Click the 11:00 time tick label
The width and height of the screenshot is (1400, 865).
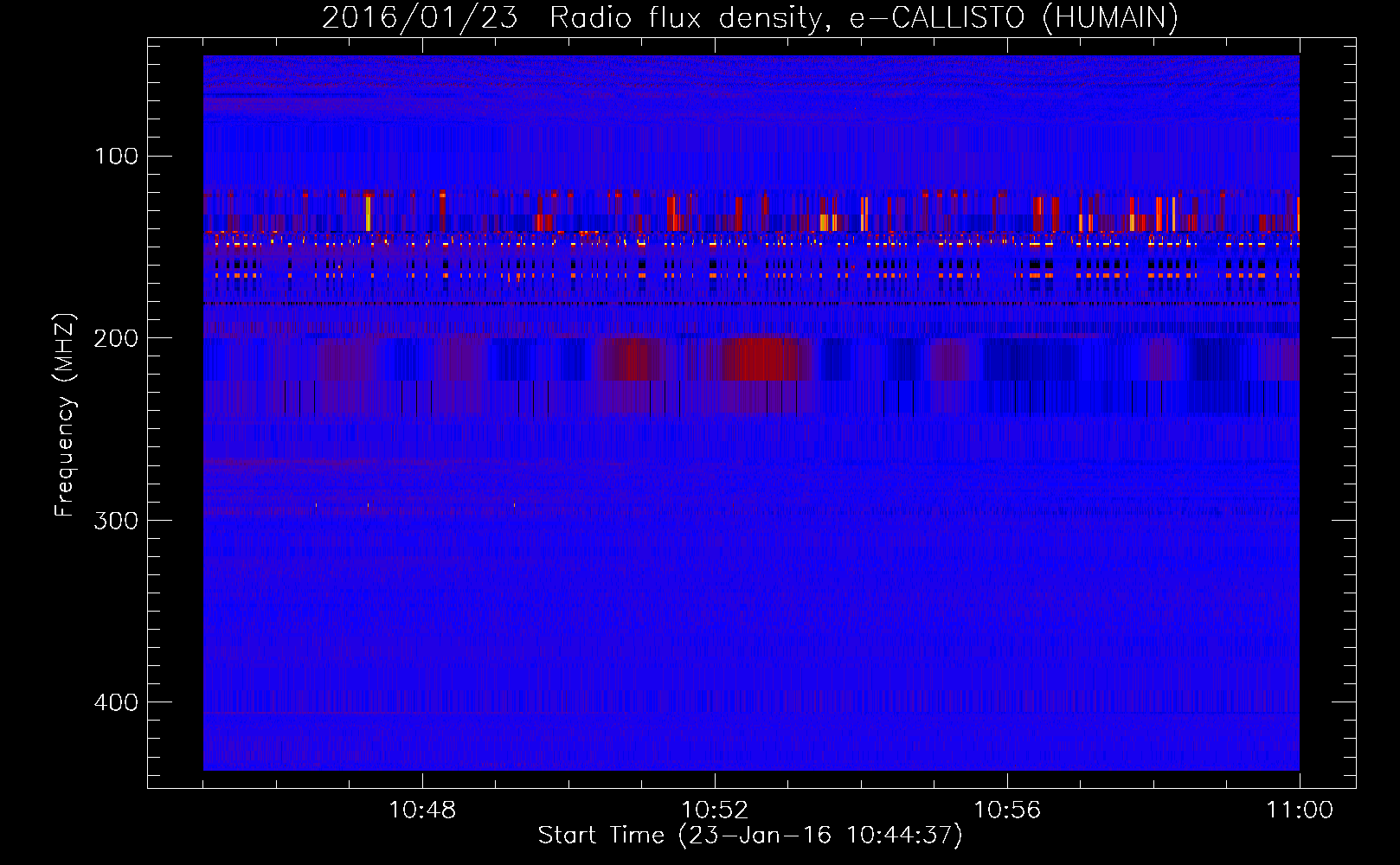pyautogui.click(x=1300, y=811)
